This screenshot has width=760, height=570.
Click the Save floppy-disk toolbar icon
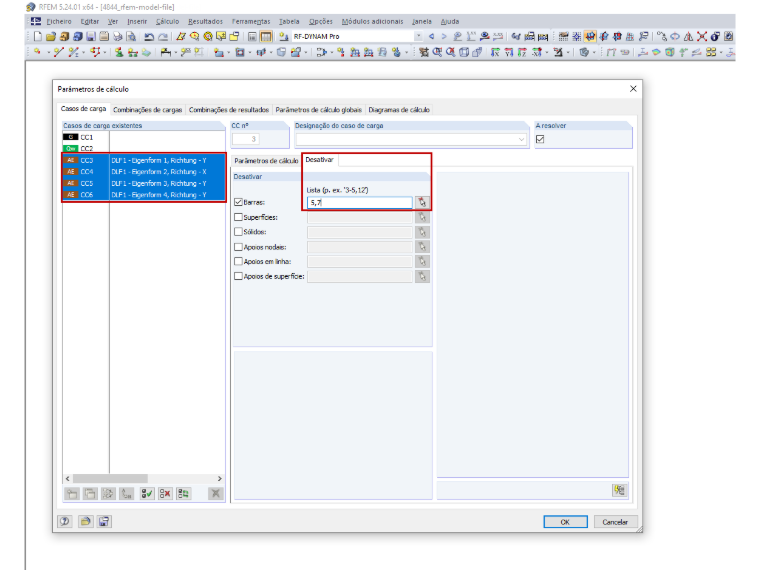[91, 36]
